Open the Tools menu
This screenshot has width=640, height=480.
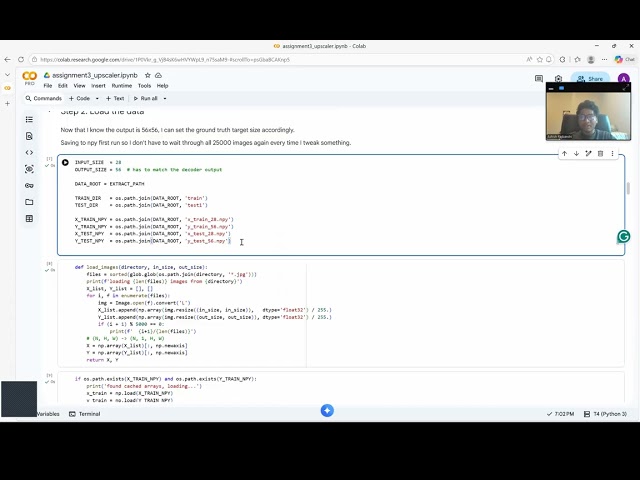click(x=144, y=86)
